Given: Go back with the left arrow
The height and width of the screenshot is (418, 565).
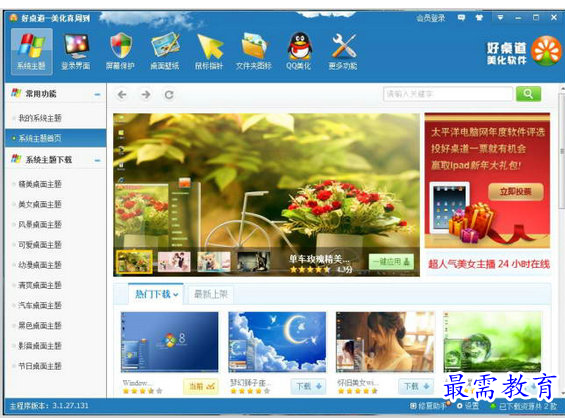Looking at the screenshot, I should coord(122,95).
